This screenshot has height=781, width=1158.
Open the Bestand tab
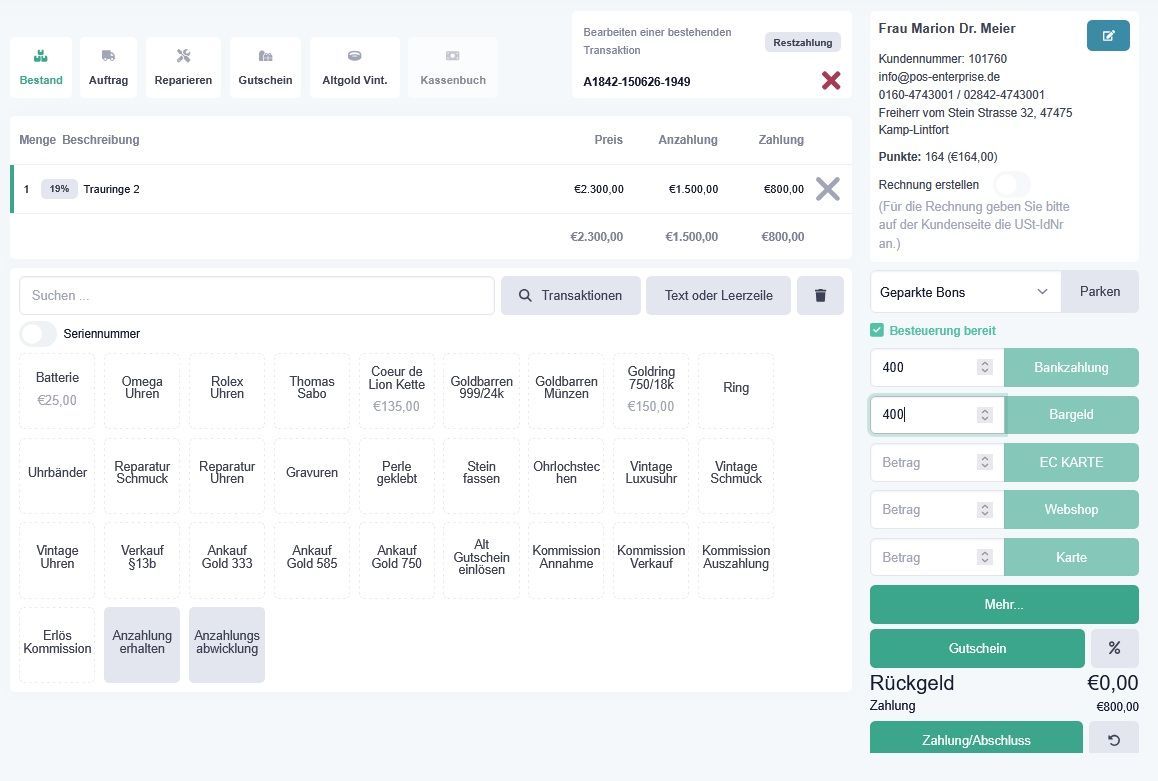(41, 67)
